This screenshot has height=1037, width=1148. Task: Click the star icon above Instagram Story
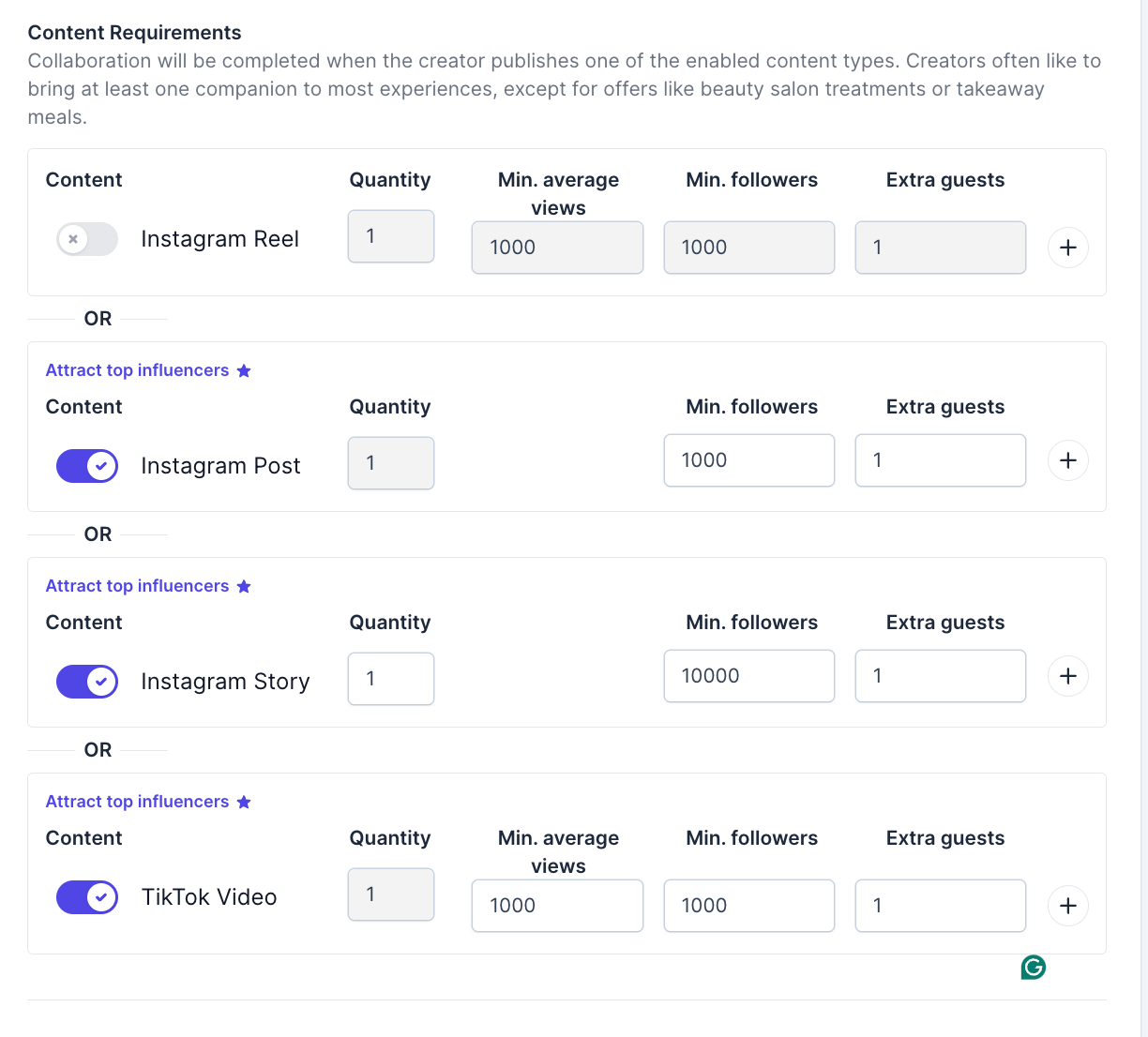(x=244, y=586)
